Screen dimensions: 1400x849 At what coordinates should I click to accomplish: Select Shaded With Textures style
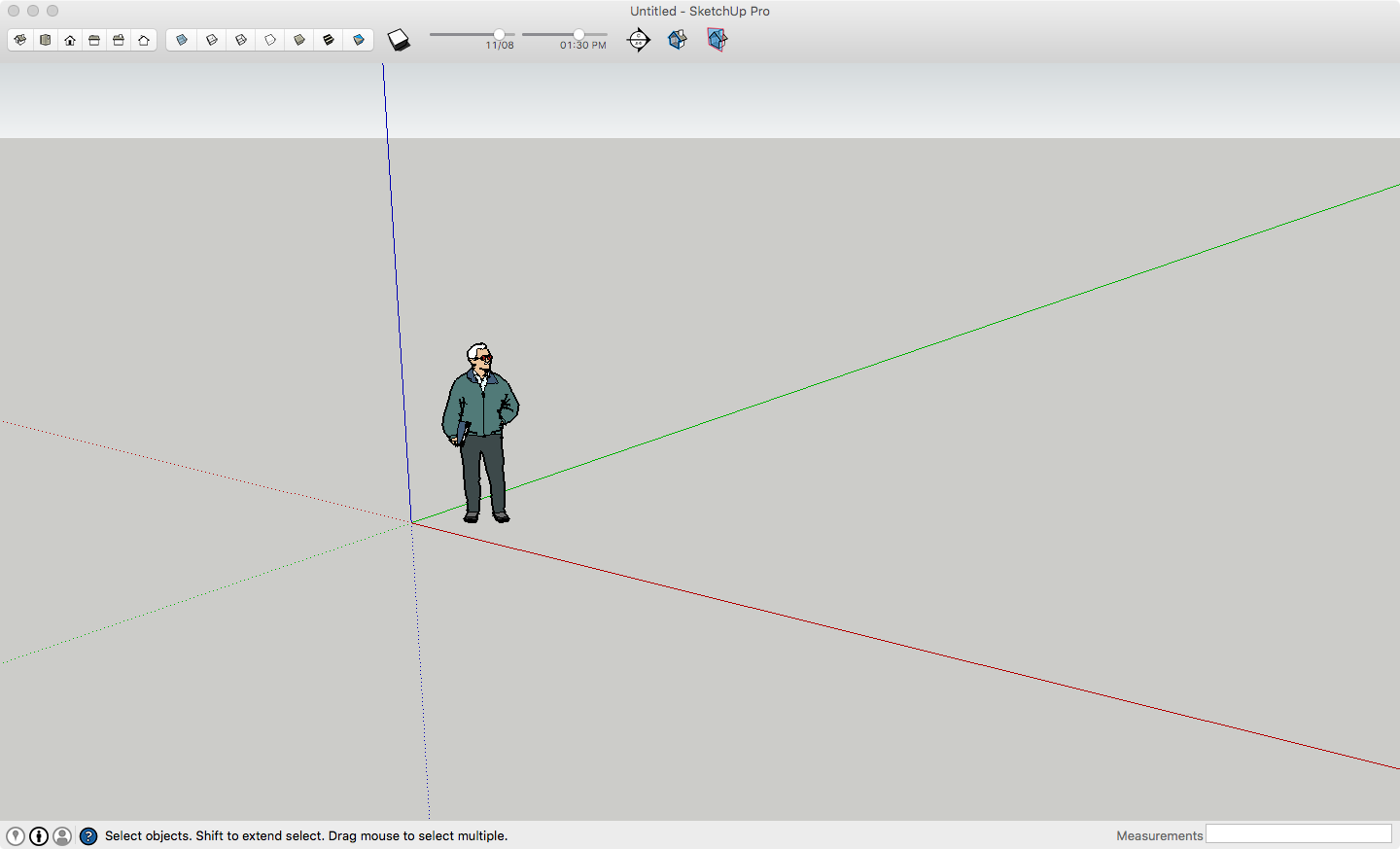pos(329,40)
